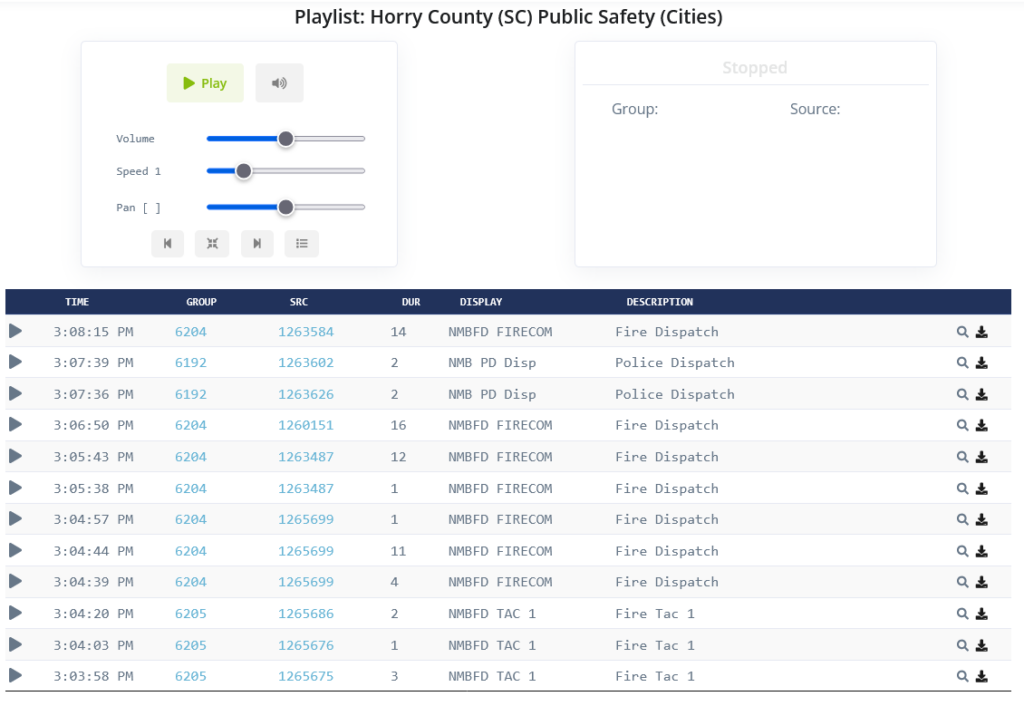Viewport: 1024px width, 706px height.
Task: Download the 3:06:50 PM NMBFD FIRECOM call
Action: point(982,426)
